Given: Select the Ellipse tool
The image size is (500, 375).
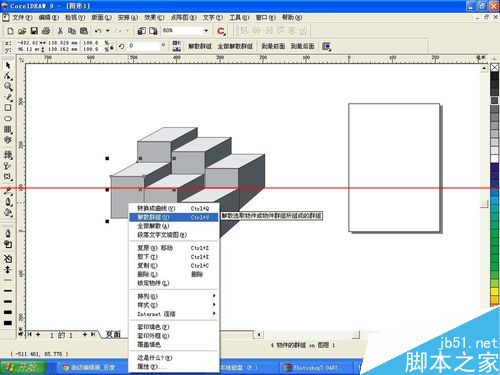Looking at the screenshot, I should 8,119.
